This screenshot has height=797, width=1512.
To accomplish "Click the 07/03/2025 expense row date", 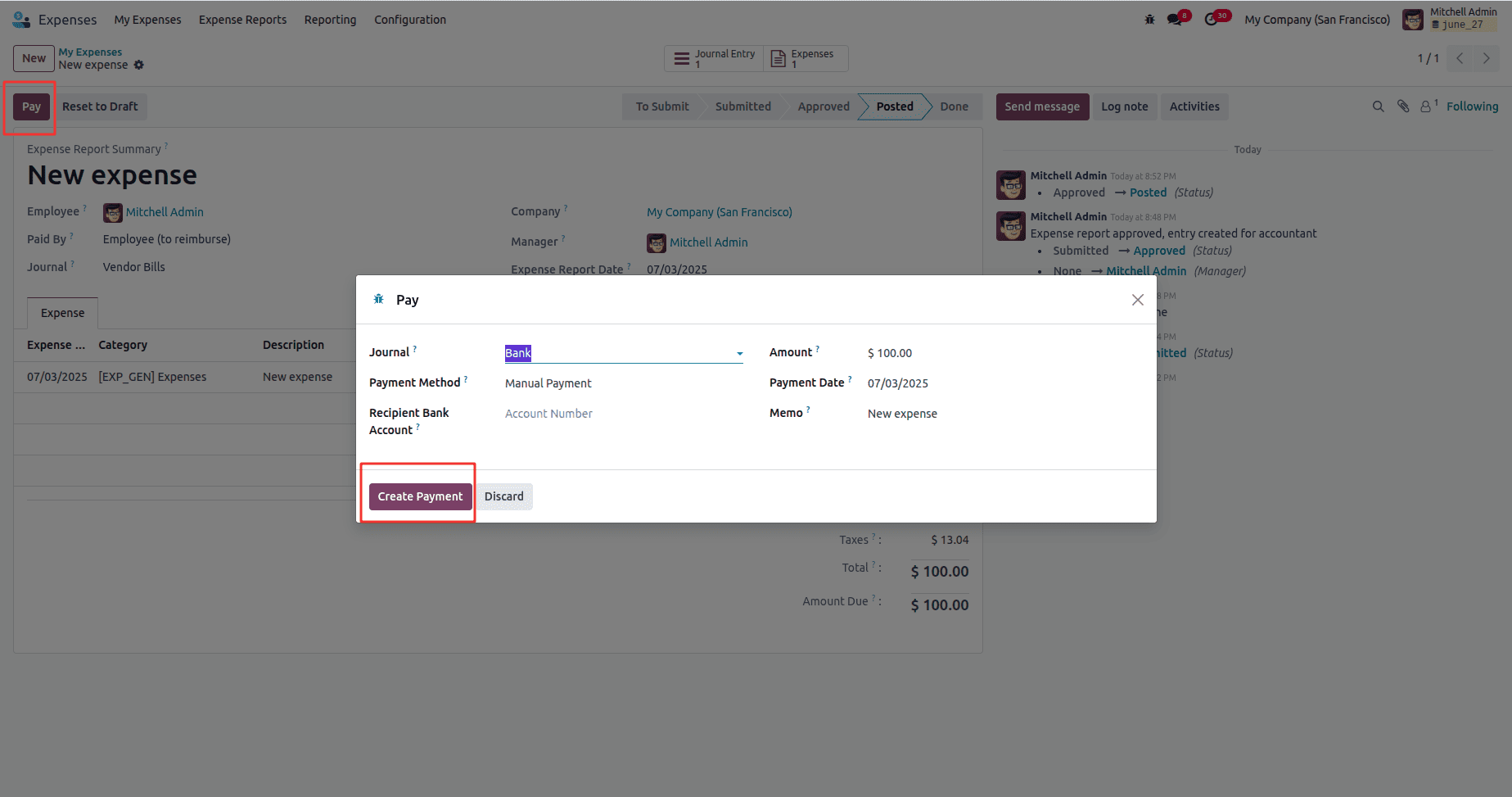I will 56,377.
